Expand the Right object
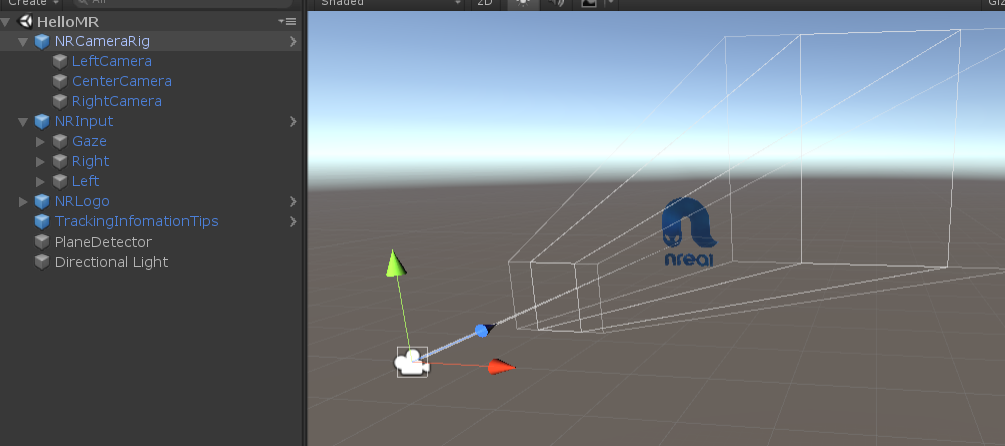 click(40, 161)
